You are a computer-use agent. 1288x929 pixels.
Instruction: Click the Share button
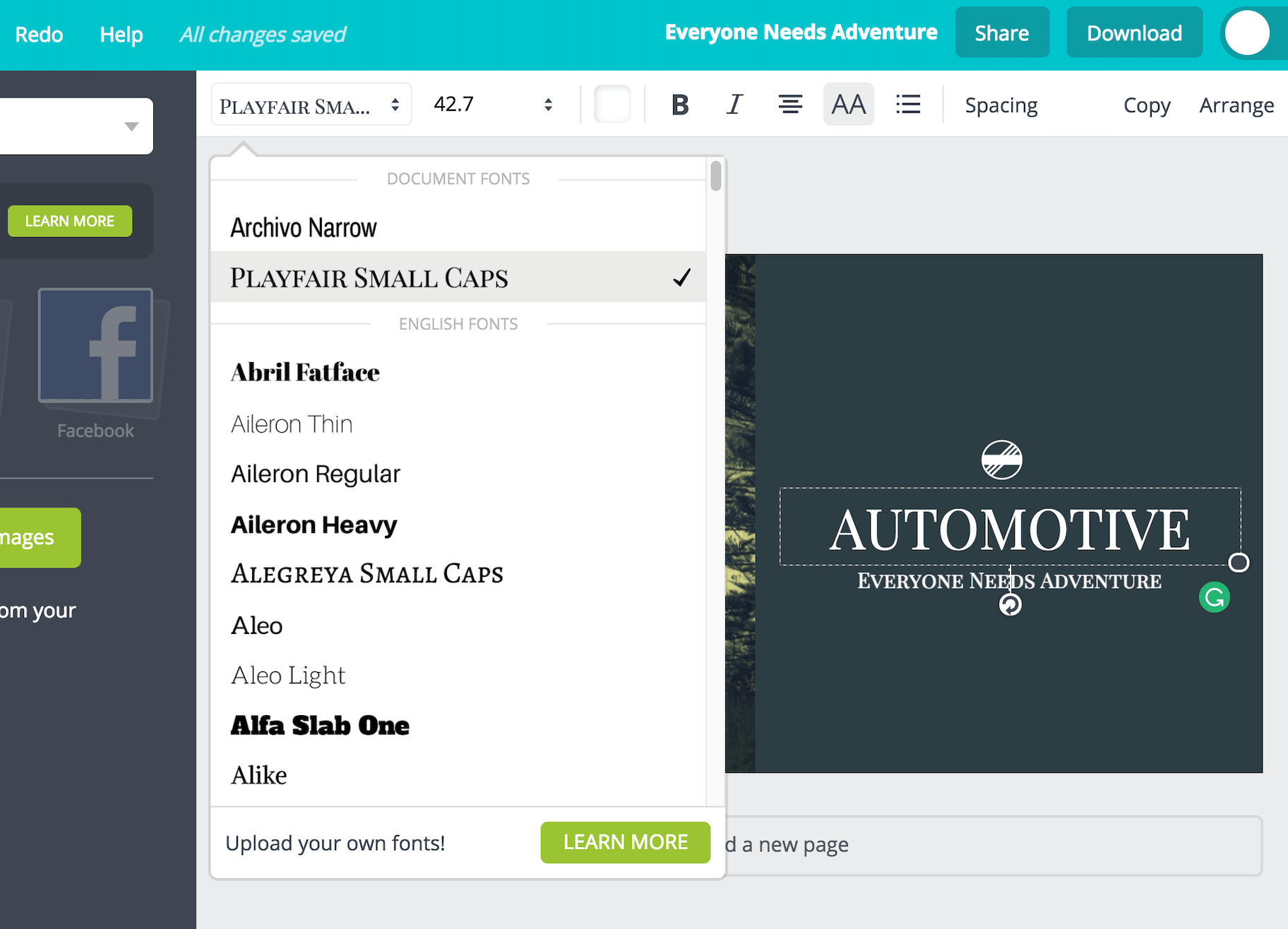pyautogui.click(x=1001, y=33)
